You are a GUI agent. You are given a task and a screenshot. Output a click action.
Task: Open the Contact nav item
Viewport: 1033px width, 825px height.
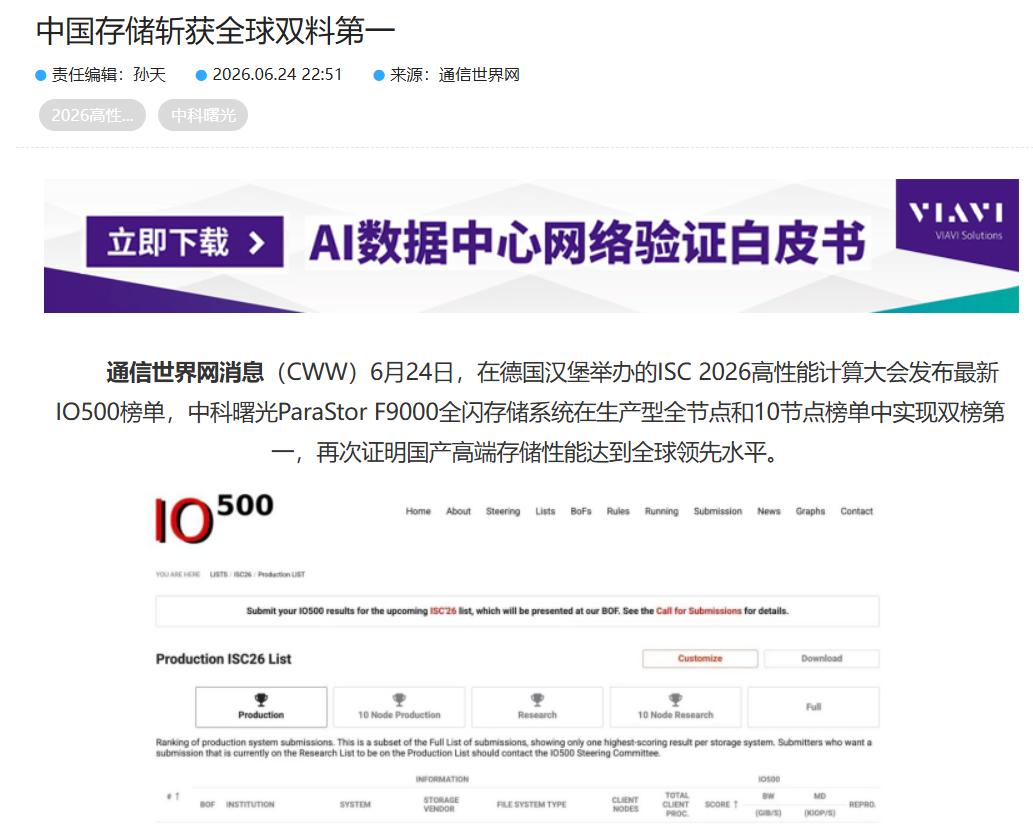(x=856, y=511)
